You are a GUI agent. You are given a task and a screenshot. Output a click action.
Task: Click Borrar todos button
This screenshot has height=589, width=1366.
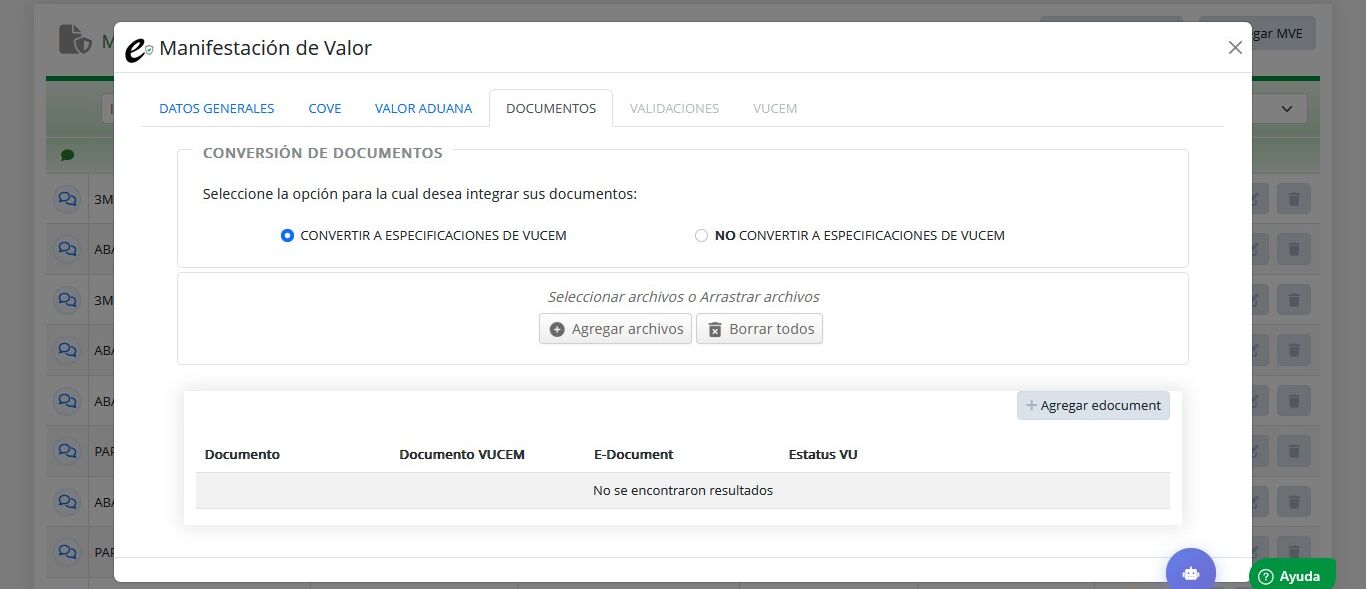point(759,329)
